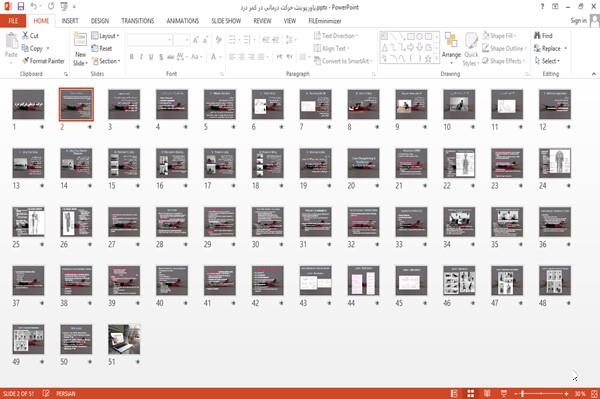Open the Paste clipboard button

pyautogui.click(x=11, y=46)
